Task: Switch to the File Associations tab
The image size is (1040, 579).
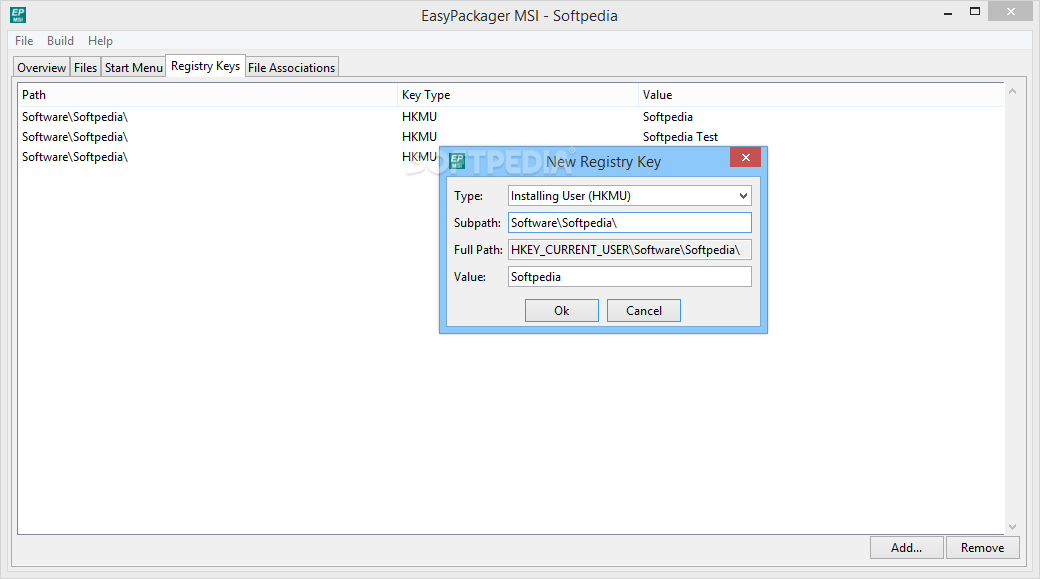Action: 292,67
